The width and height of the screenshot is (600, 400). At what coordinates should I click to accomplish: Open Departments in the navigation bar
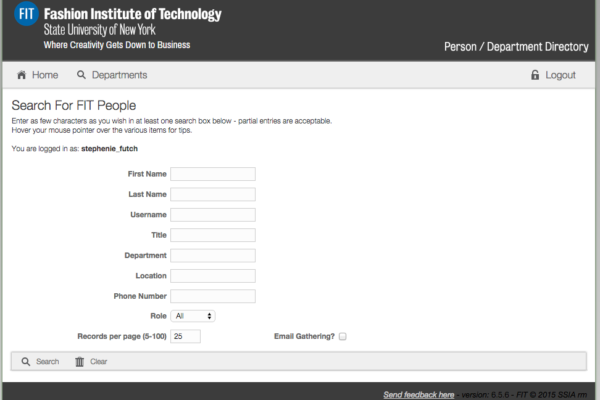click(119, 75)
